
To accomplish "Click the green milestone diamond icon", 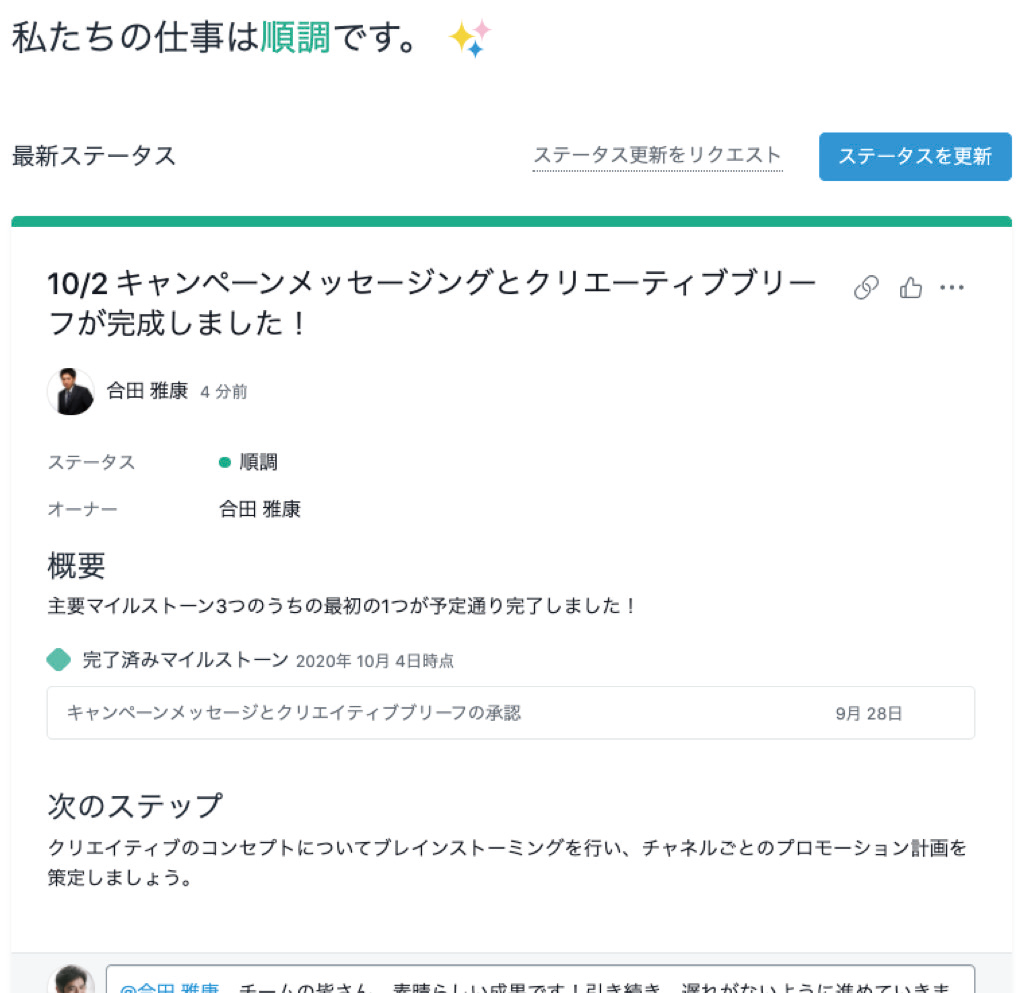I will pos(58,661).
